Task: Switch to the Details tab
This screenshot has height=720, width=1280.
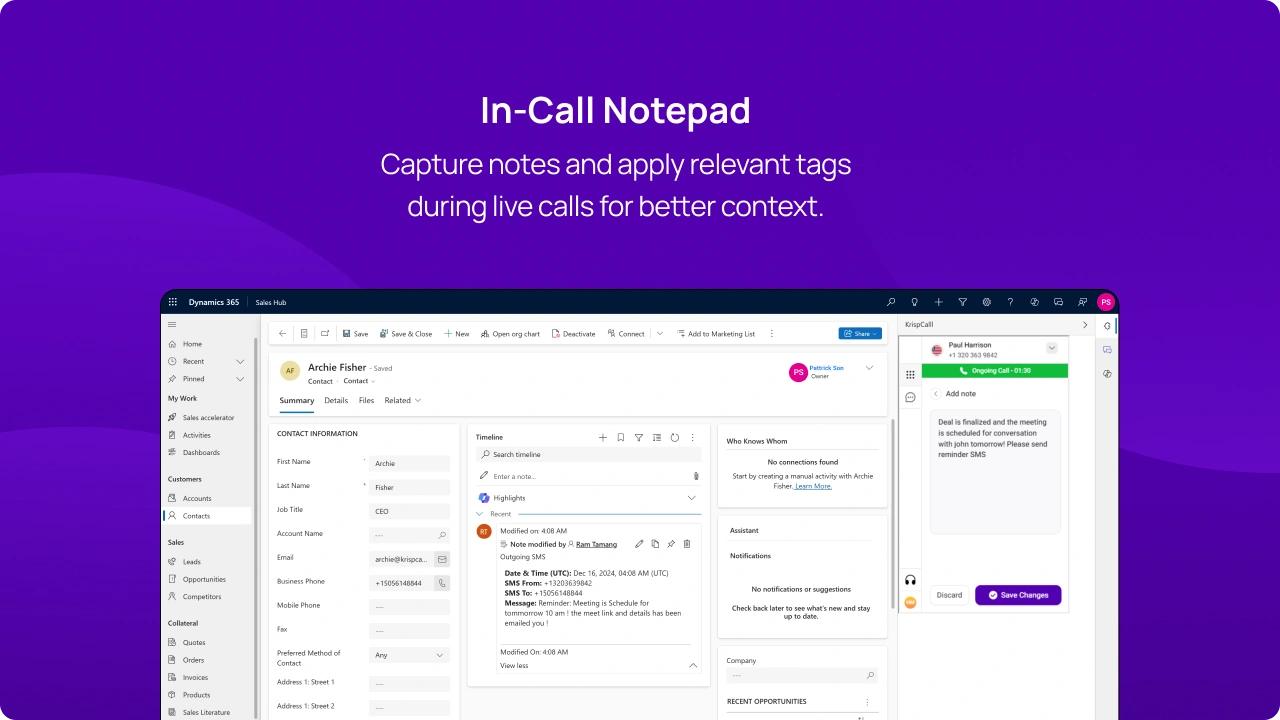Action: pos(336,400)
